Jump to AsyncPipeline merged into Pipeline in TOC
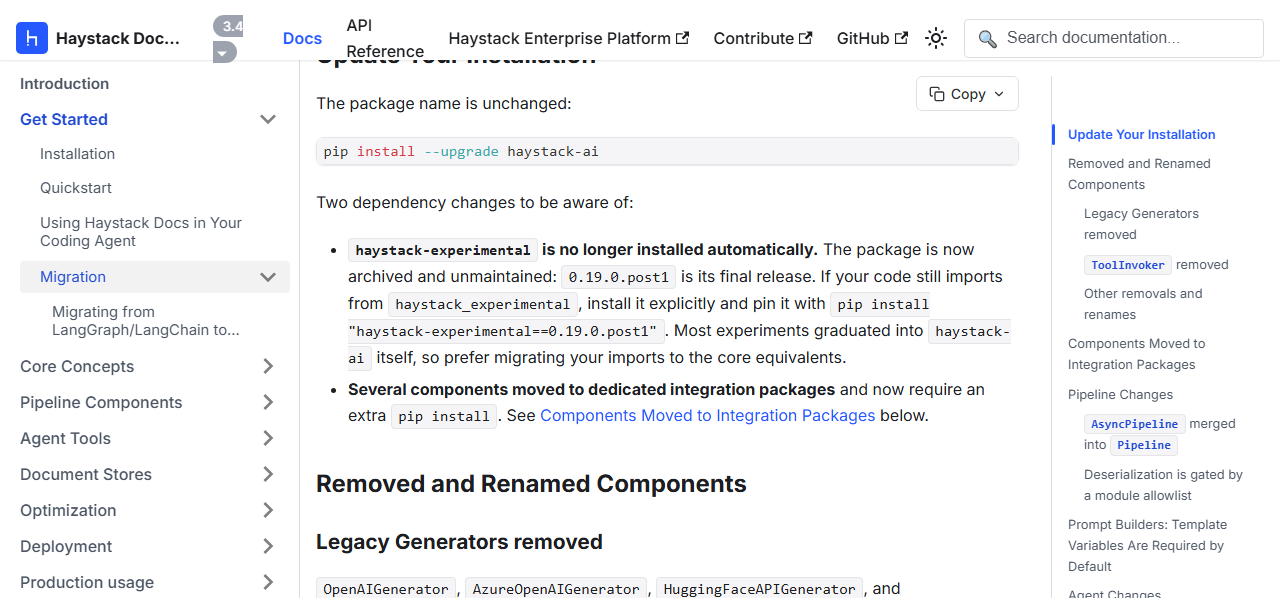This screenshot has width=1280, height=598. [x=1160, y=435]
